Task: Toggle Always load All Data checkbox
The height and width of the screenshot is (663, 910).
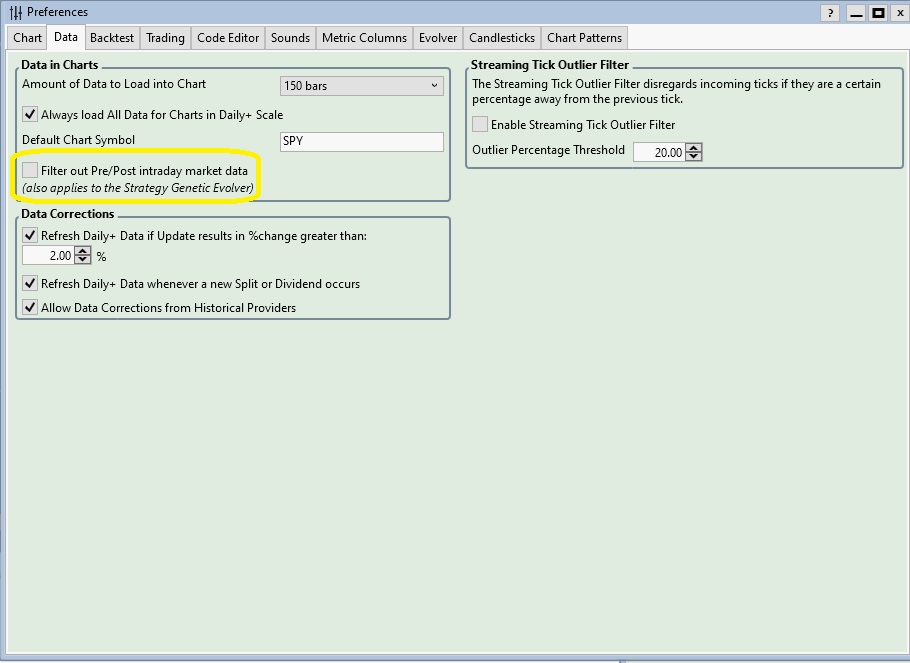Action: (x=30, y=115)
